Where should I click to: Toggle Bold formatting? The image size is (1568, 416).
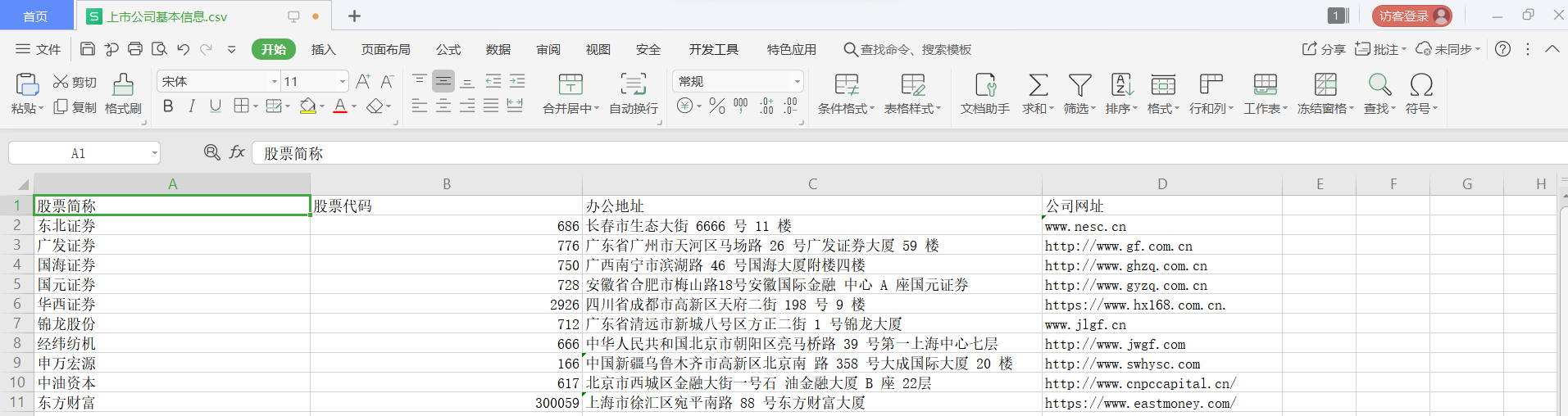click(168, 106)
